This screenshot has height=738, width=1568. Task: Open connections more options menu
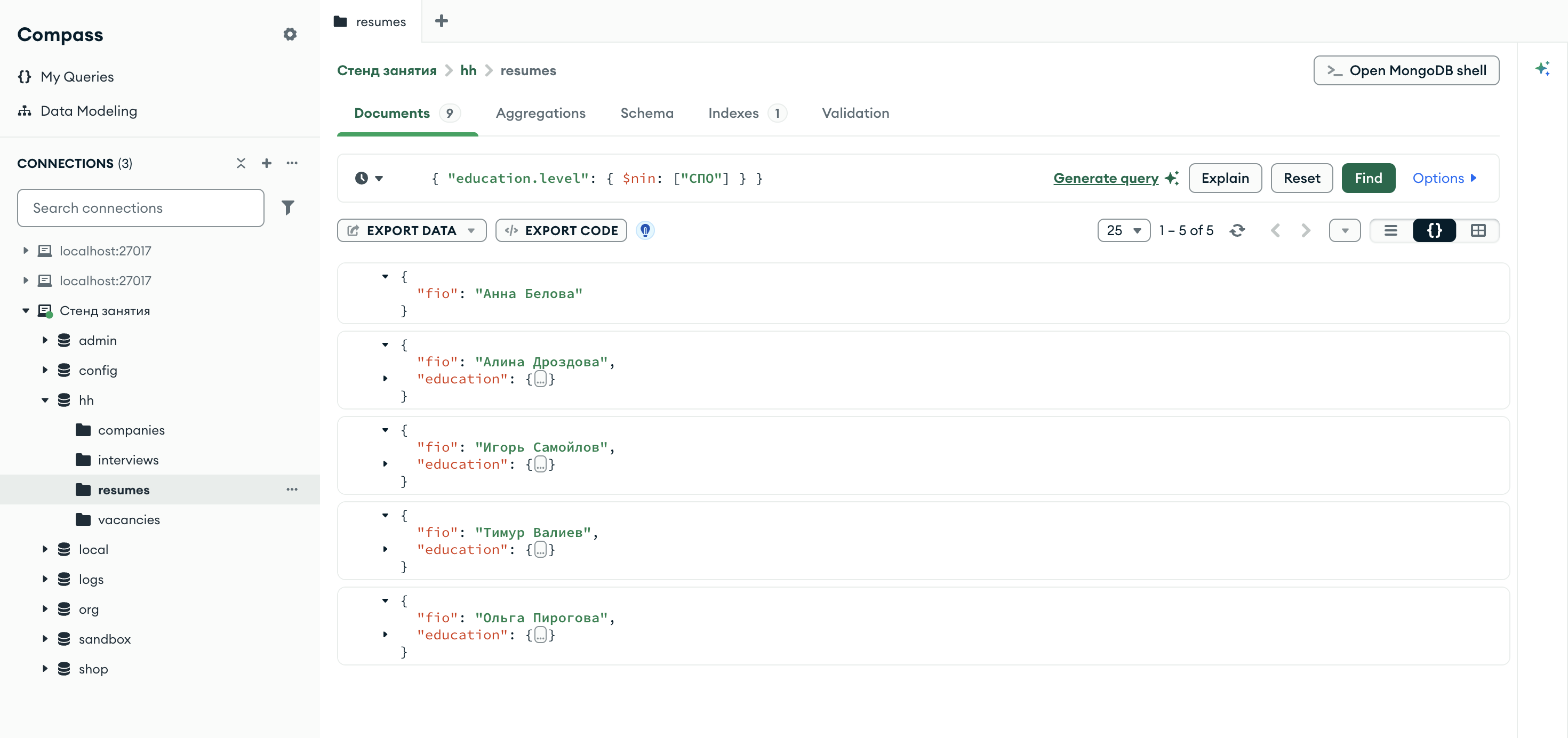point(292,163)
